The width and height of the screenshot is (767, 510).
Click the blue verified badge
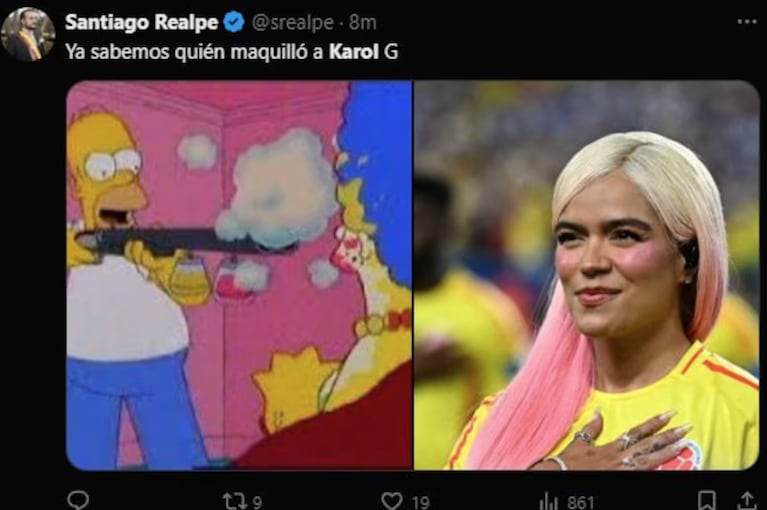click(232, 22)
